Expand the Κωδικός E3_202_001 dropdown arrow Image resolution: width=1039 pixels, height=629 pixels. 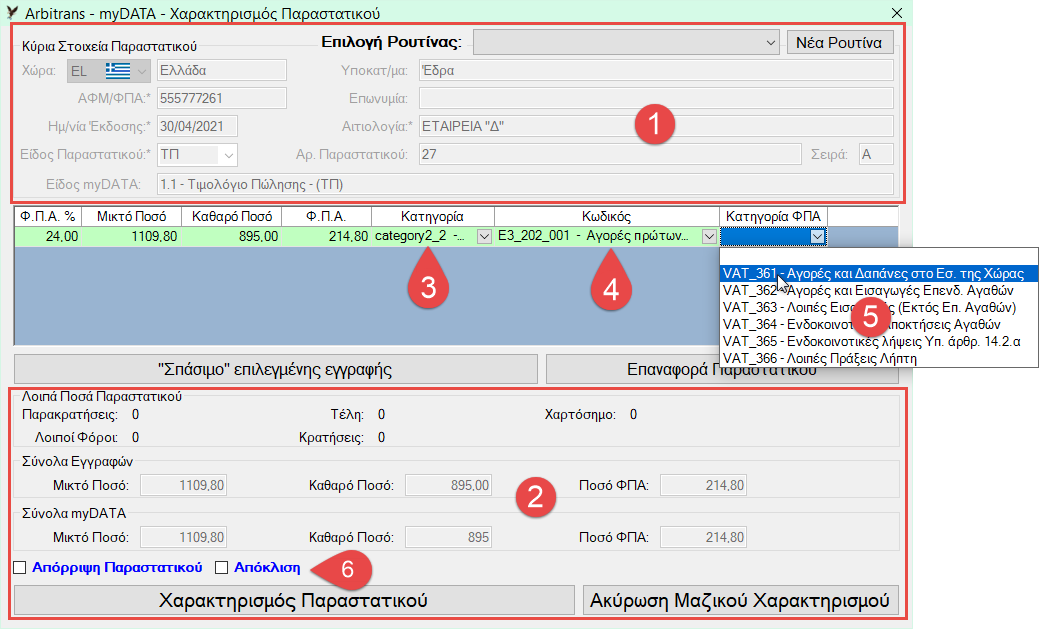[x=709, y=237]
